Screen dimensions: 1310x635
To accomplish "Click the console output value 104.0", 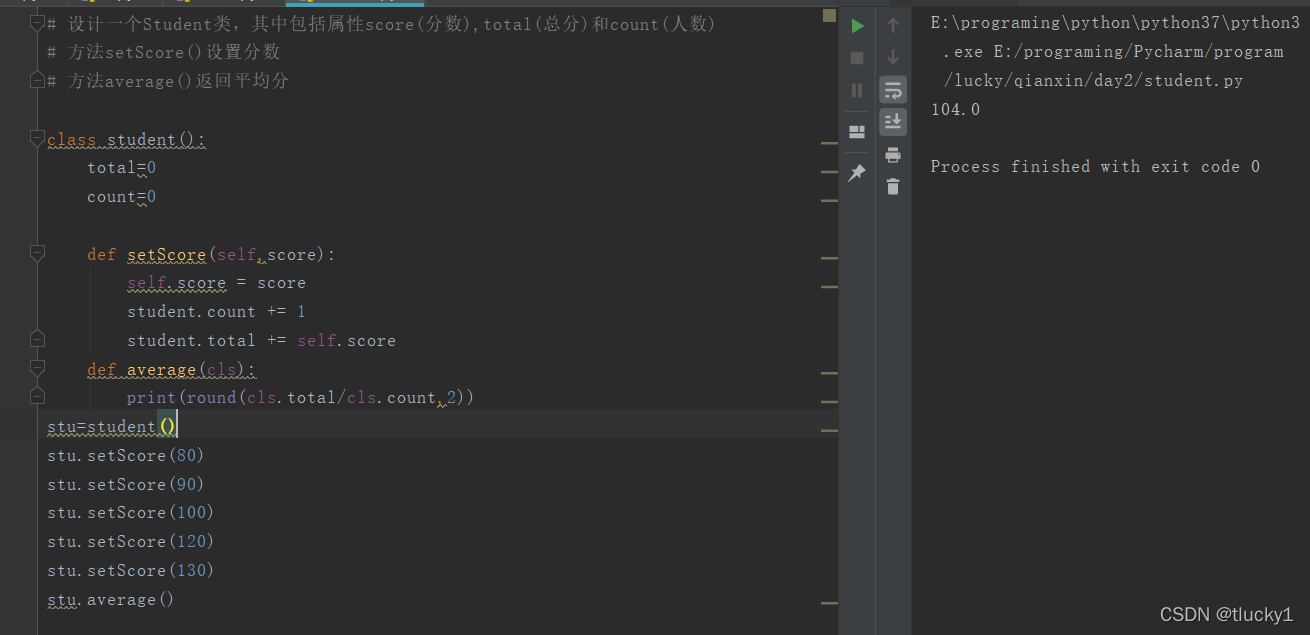I will coord(955,110).
